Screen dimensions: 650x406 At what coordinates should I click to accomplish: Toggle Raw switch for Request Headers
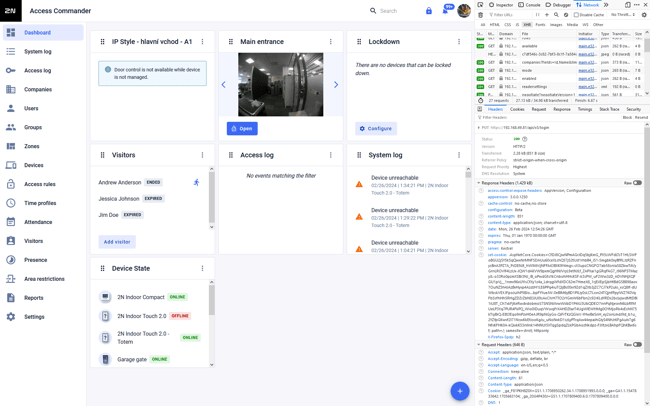[x=637, y=345]
